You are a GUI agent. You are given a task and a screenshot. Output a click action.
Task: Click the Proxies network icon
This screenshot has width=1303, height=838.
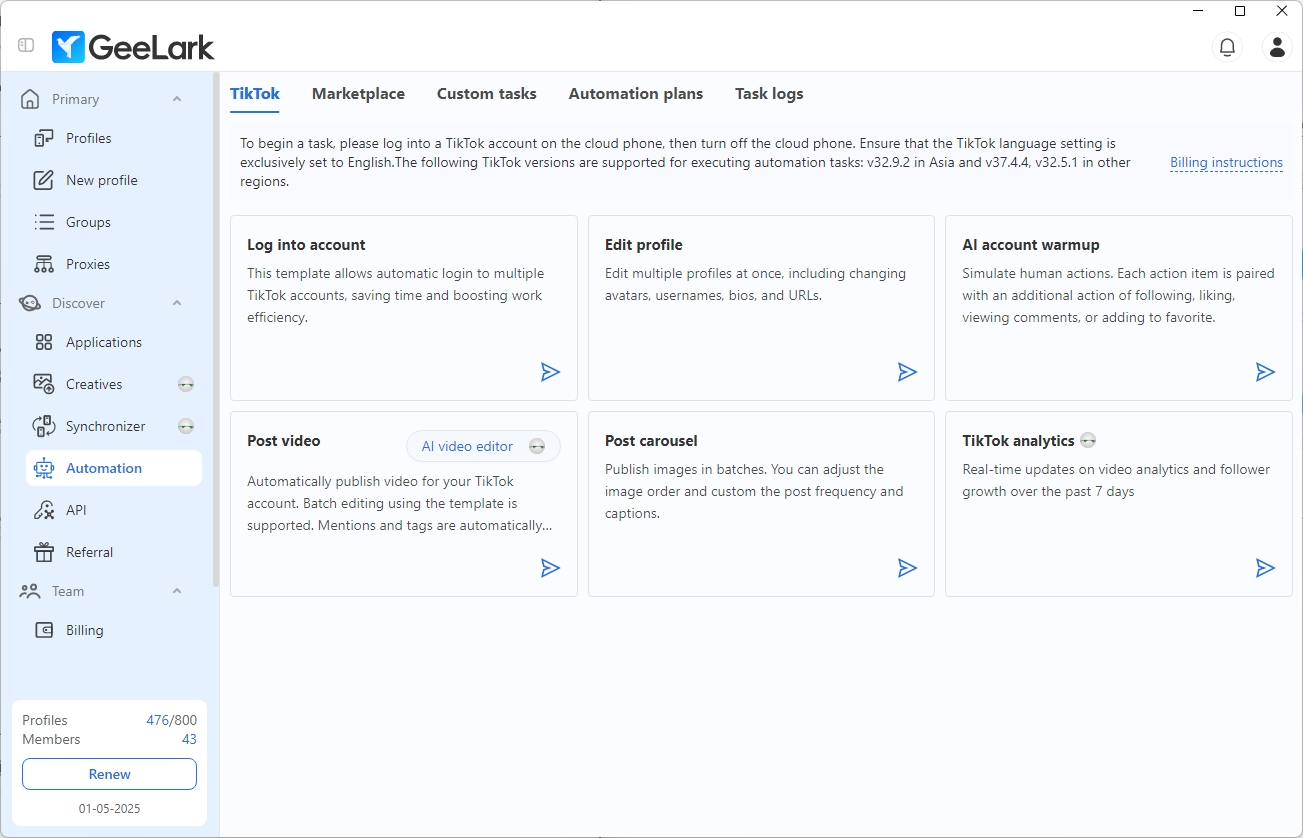(x=44, y=264)
